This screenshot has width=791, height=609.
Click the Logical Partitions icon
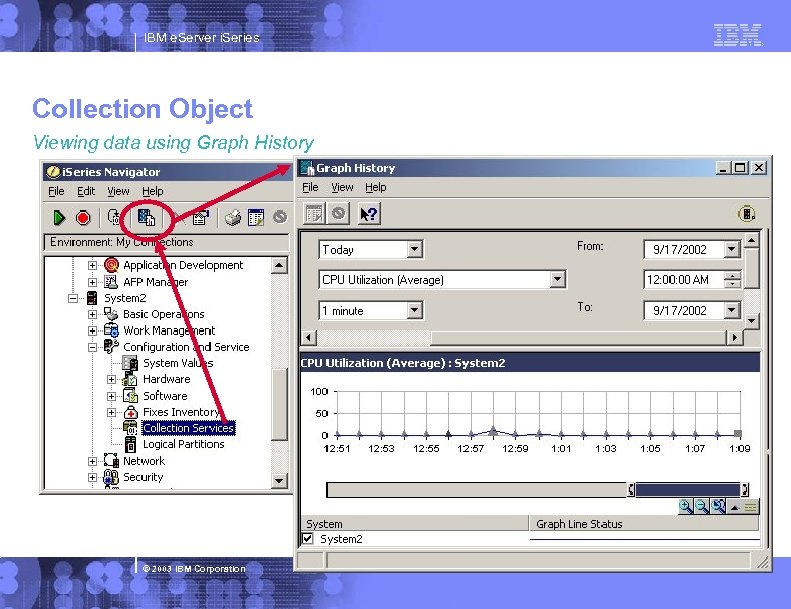[x=131, y=444]
